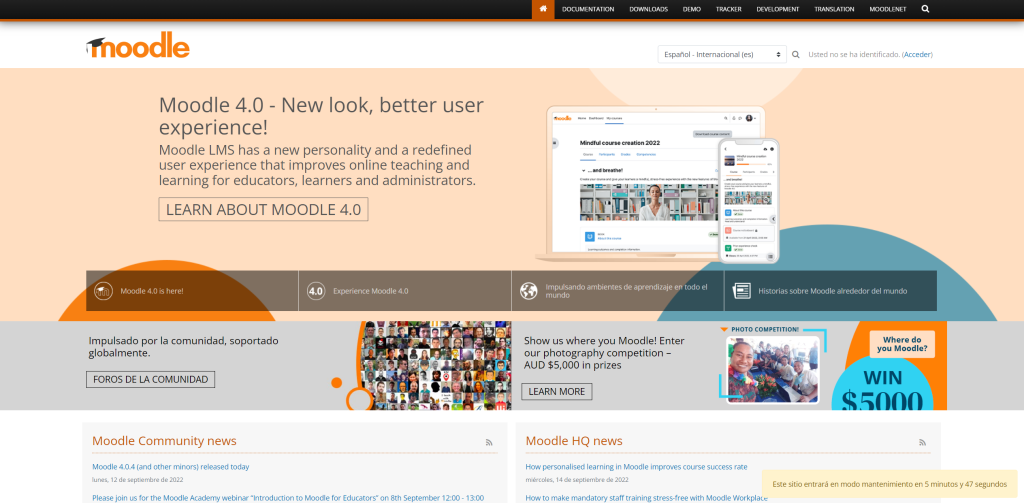This screenshot has width=1024, height=503.
Task: Click the date miércoles, 14 de septiembre de 2022
Action: (575, 479)
